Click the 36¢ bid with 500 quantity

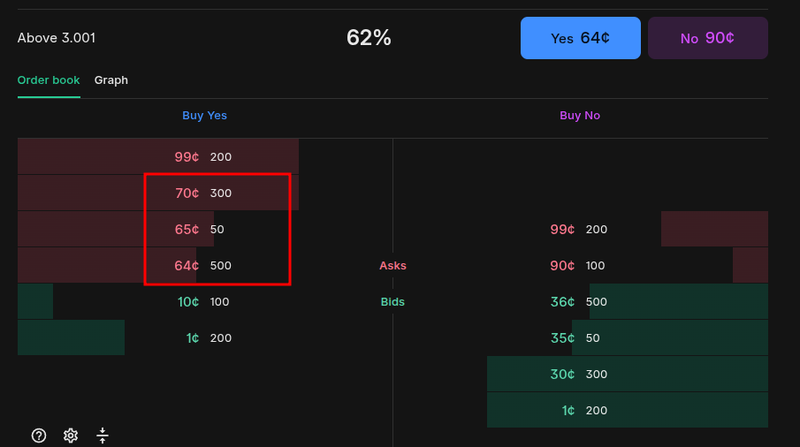[579, 302]
